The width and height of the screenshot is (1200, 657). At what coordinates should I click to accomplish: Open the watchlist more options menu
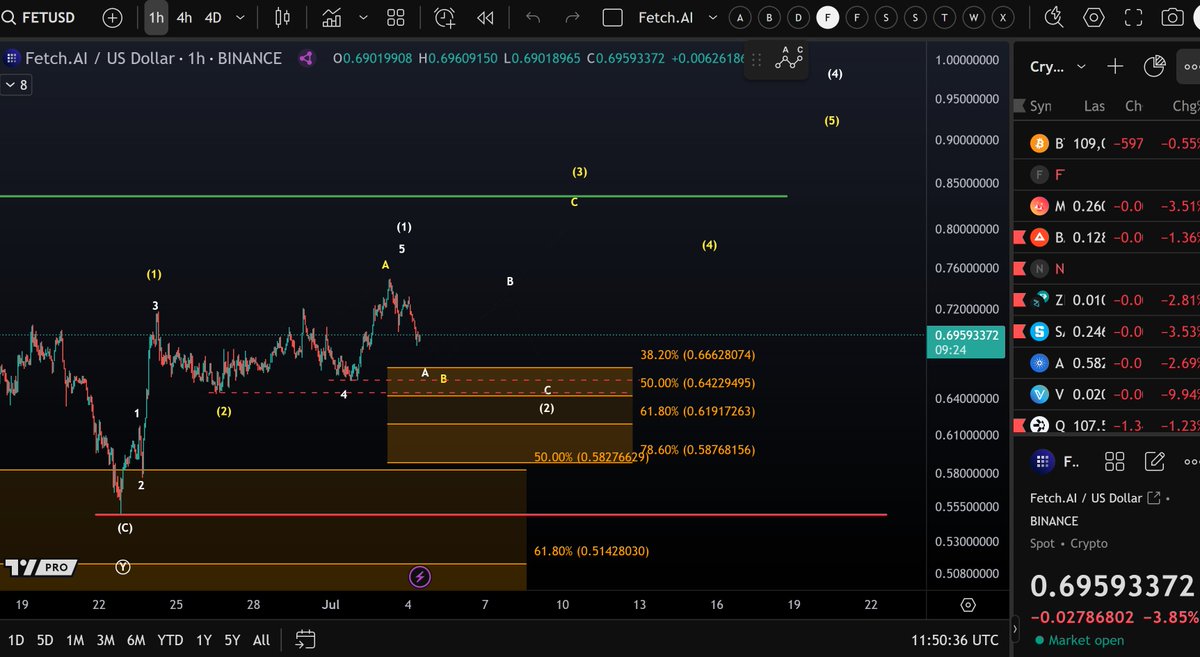[x=1190, y=67]
